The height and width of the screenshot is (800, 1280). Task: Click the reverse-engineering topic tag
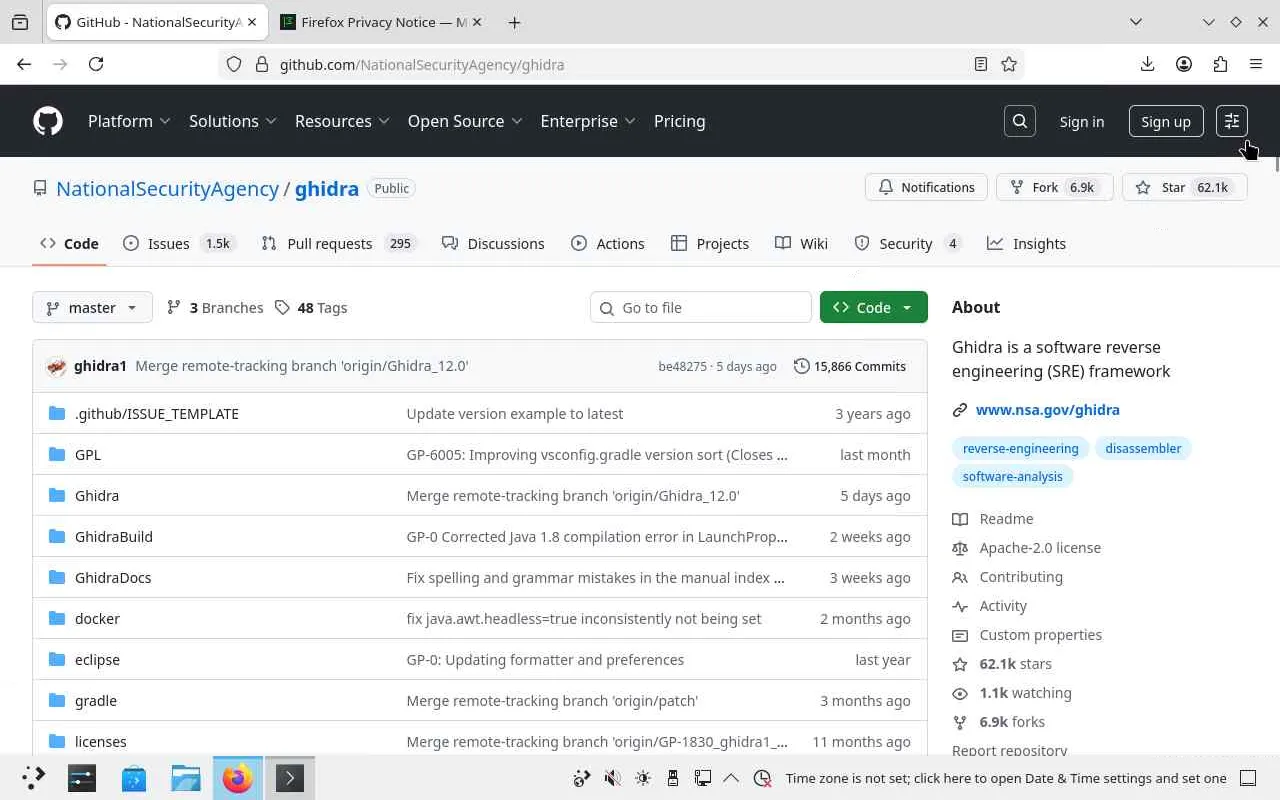tap(1020, 448)
